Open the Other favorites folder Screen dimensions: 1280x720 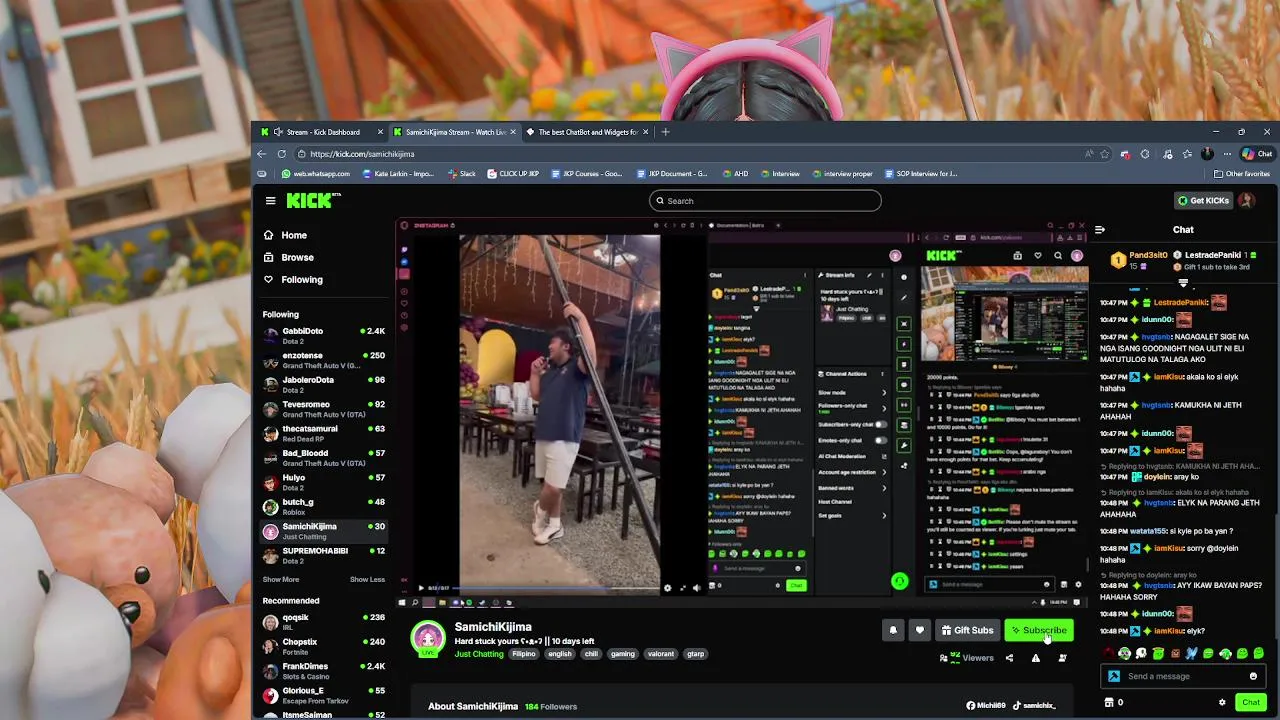1241,174
